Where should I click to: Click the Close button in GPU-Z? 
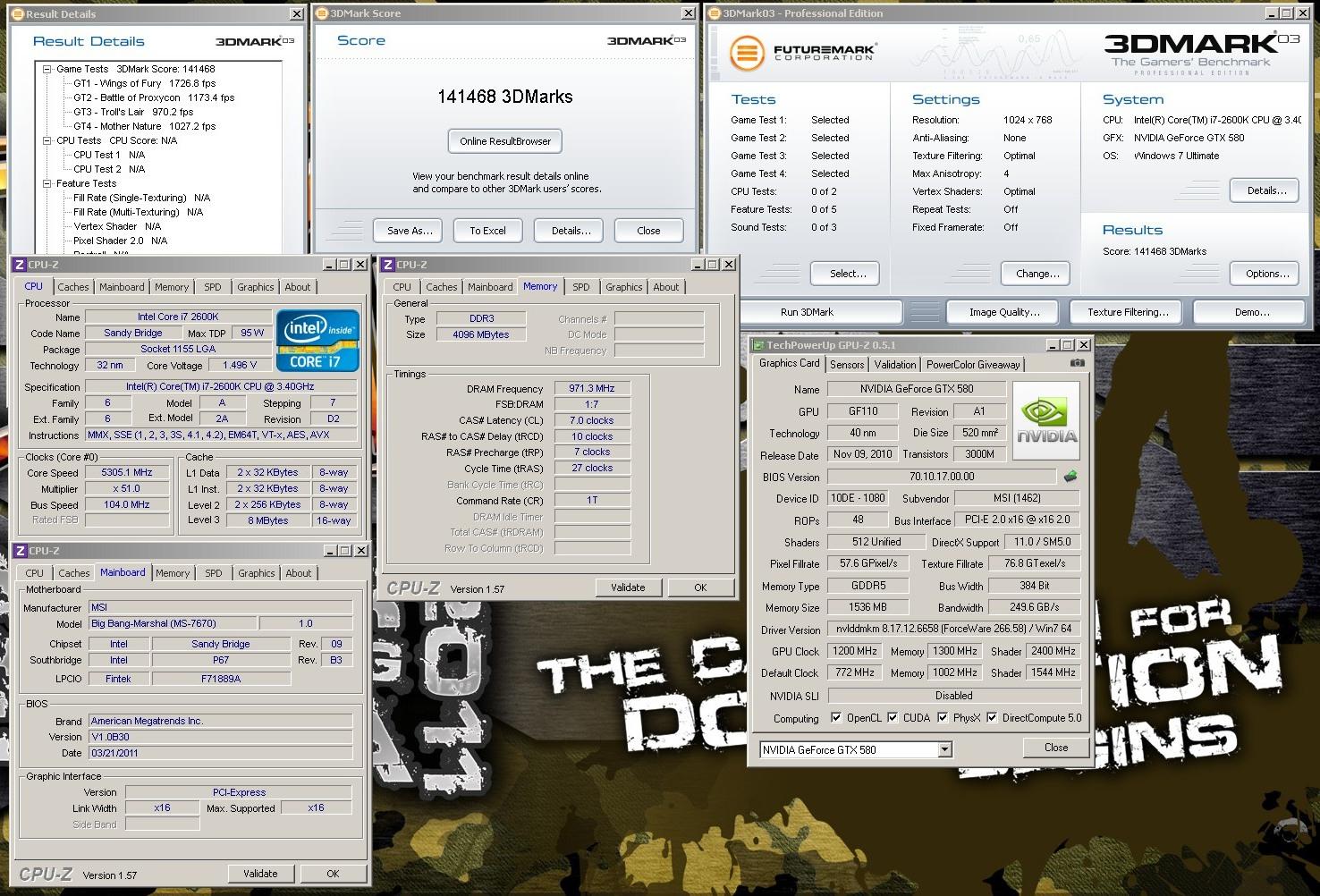coord(1056,748)
